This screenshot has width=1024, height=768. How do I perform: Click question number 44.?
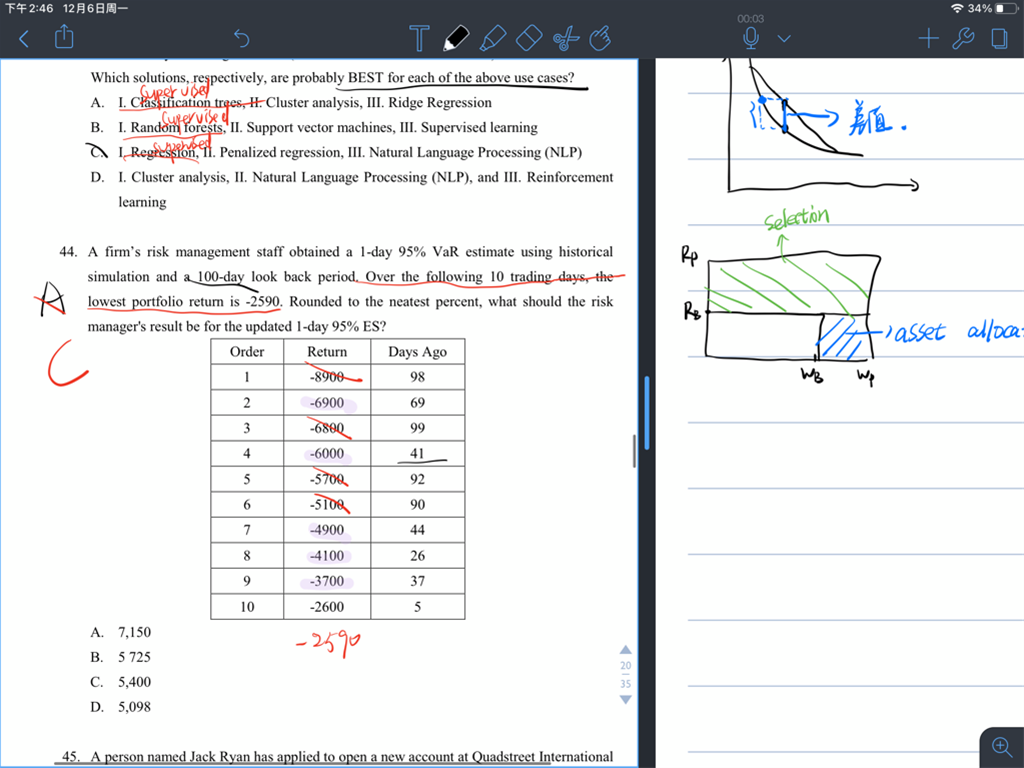coord(68,252)
